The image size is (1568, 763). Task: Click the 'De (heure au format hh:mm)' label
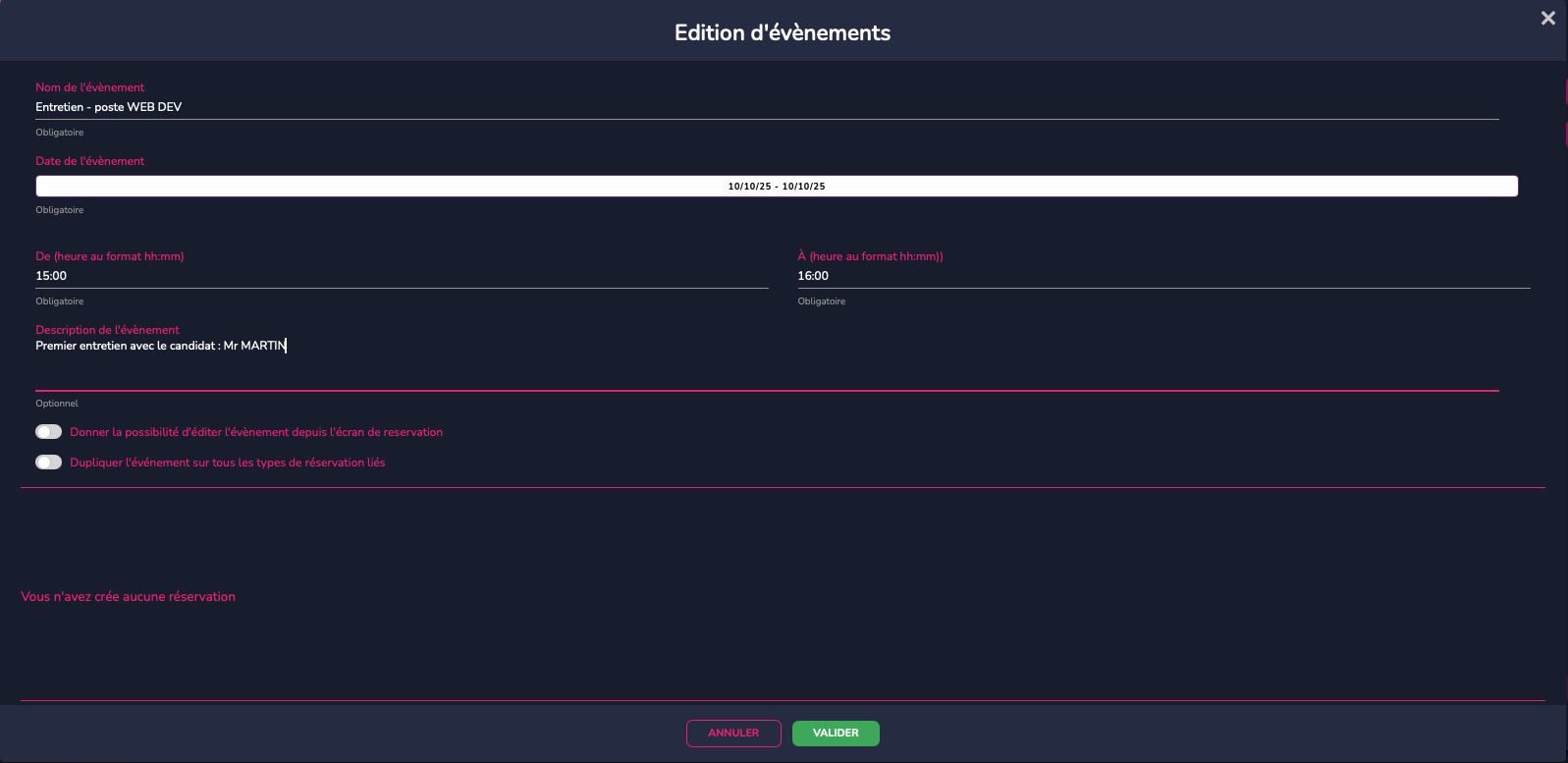click(x=110, y=256)
